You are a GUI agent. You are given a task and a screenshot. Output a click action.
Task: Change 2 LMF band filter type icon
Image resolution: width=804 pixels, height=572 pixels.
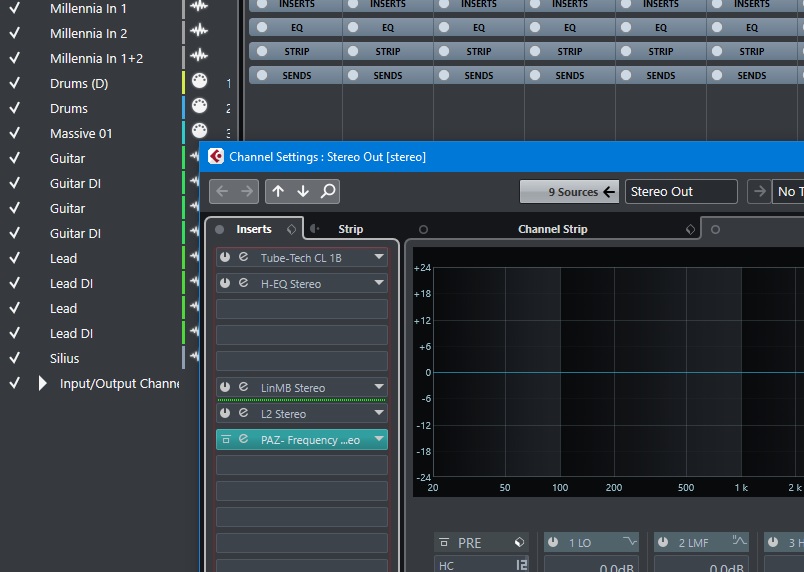click(739, 541)
